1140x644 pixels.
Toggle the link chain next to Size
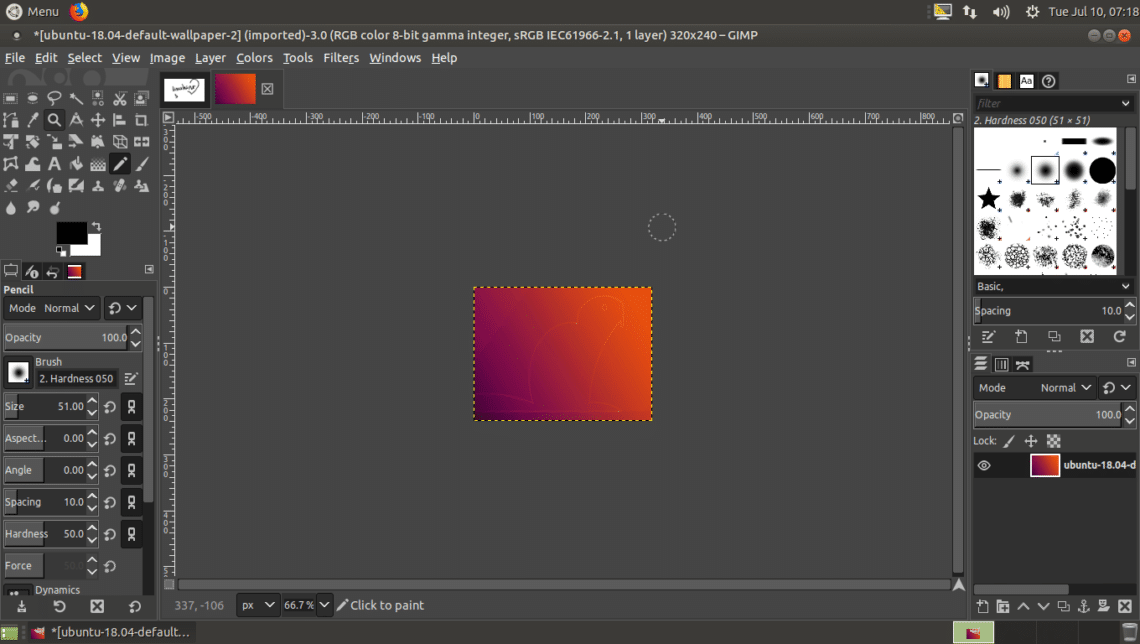click(x=131, y=407)
